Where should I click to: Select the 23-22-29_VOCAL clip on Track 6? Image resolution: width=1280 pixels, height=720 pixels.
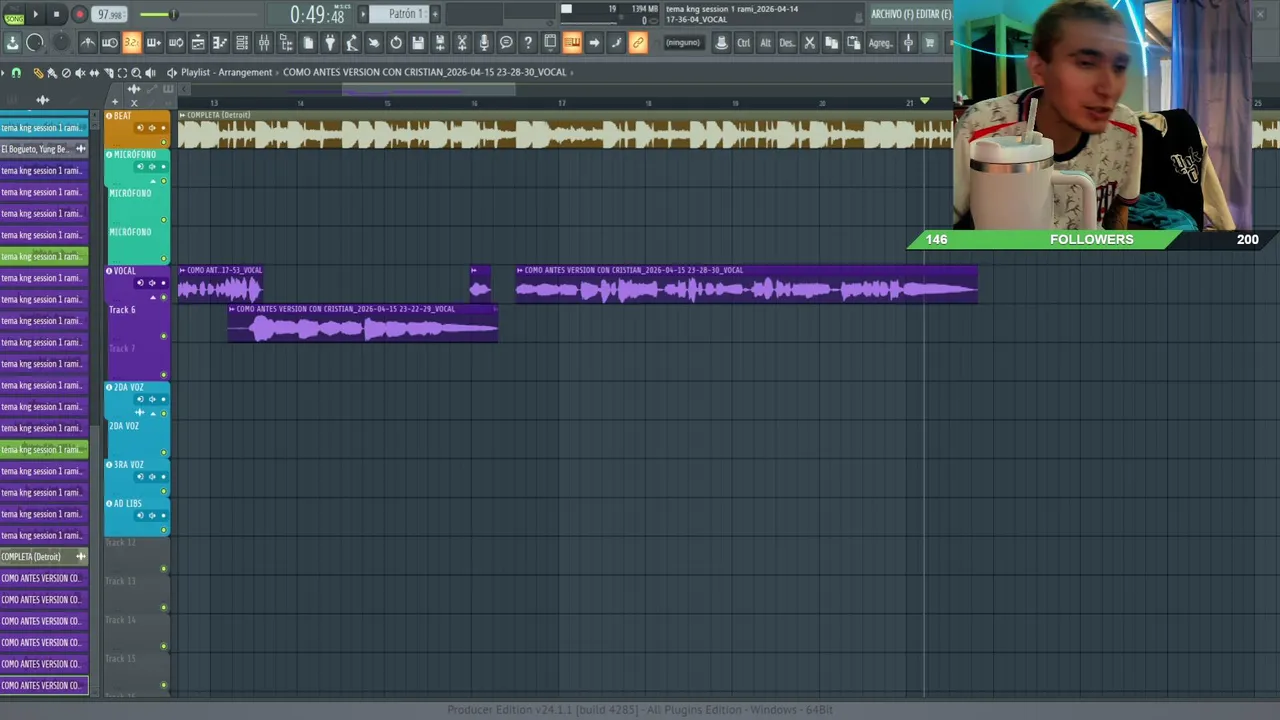pyautogui.click(x=363, y=323)
